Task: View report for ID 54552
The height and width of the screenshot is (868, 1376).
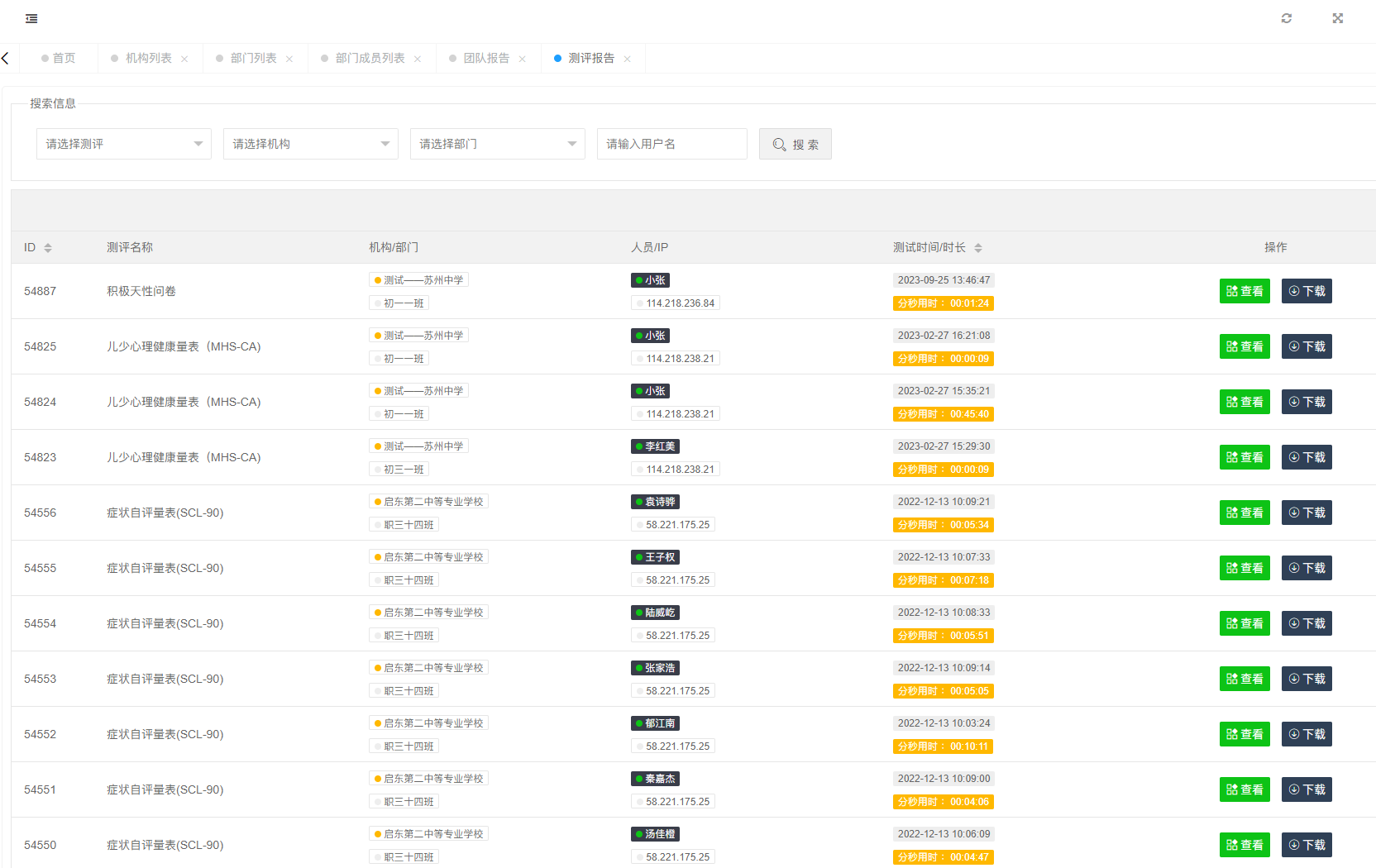Action: [x=1245, y=734]
